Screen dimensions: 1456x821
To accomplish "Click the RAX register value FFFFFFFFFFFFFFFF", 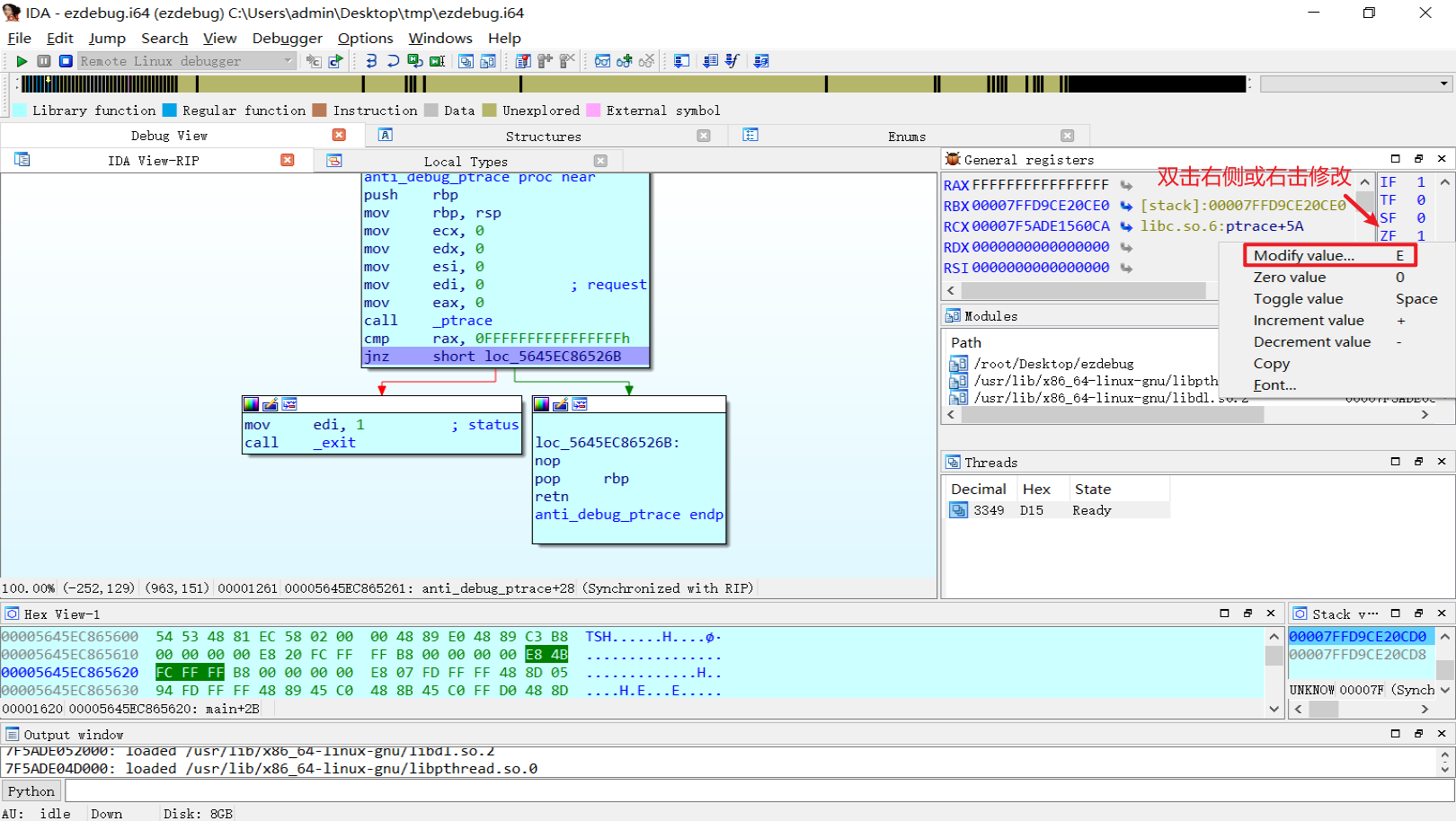I will tap(1041, 185).
